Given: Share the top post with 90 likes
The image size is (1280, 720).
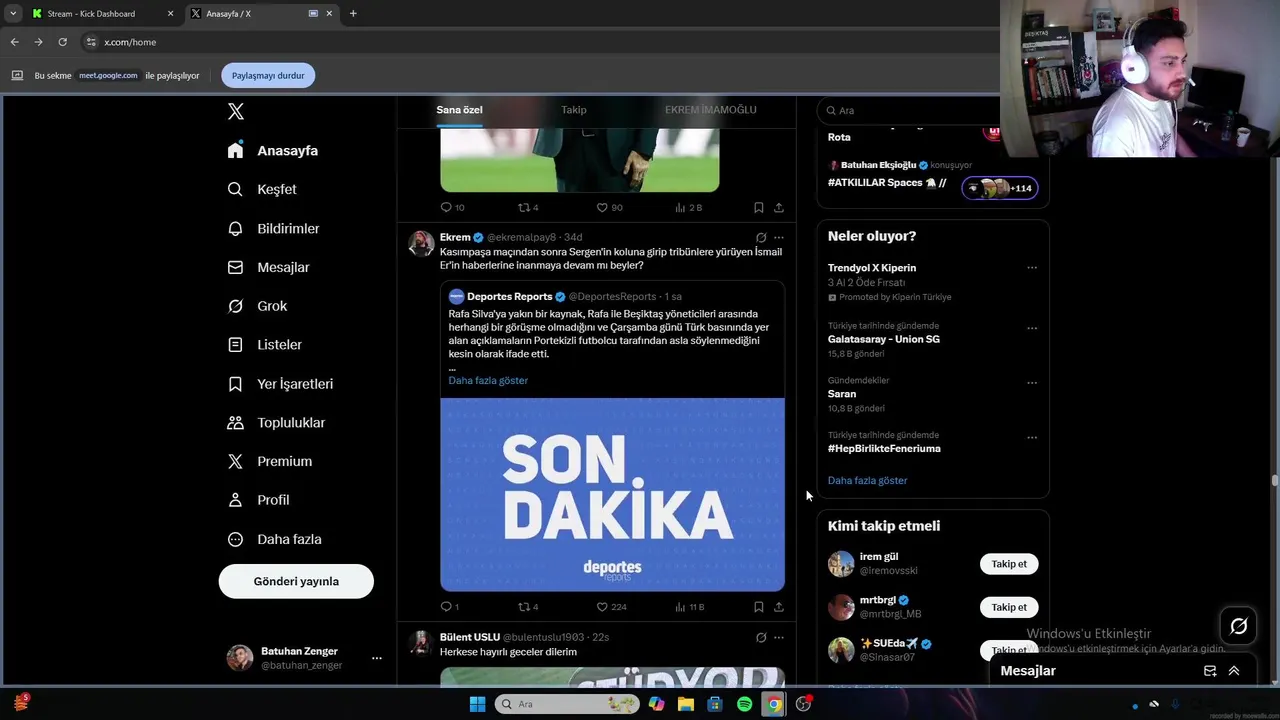Looking at the screenshot, I should point(778,207).
